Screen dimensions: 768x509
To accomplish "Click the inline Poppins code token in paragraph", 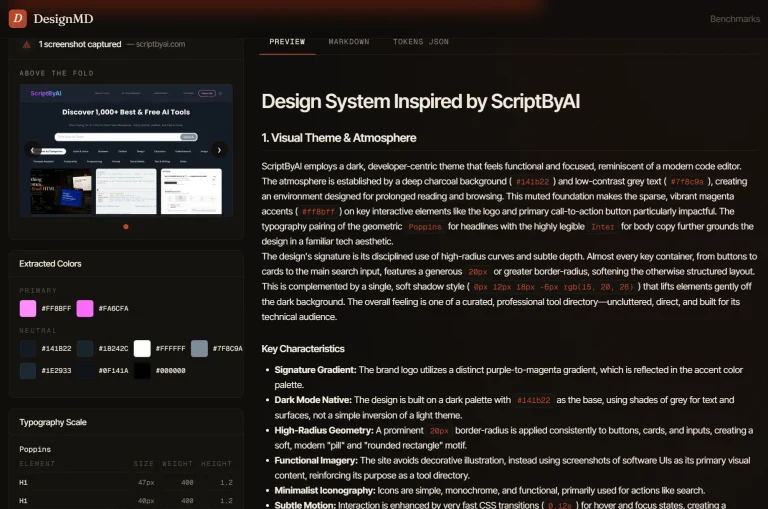I will [425, 227].
